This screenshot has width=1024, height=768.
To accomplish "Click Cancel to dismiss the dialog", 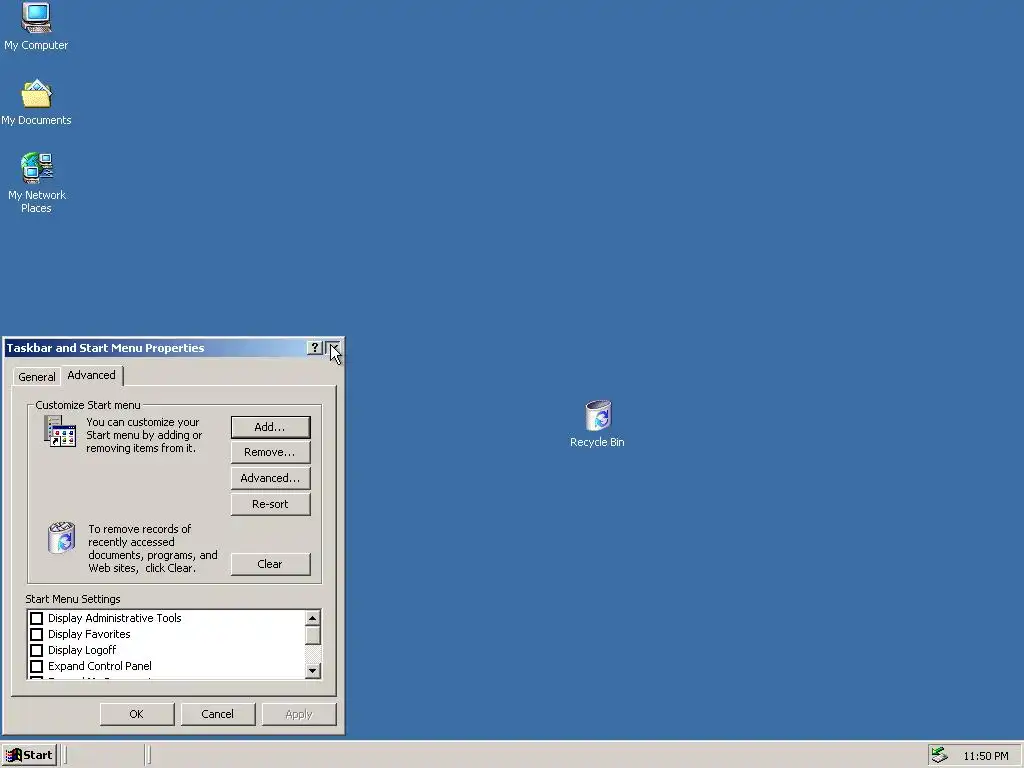I will (217, 714).
